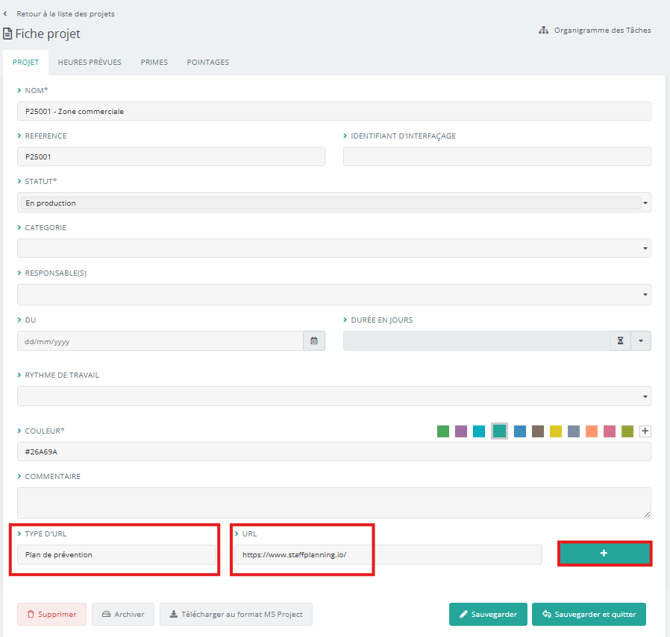Click Sauvegarder et quitter button
Screen dimensions: 670x637
tap(588, 614)
